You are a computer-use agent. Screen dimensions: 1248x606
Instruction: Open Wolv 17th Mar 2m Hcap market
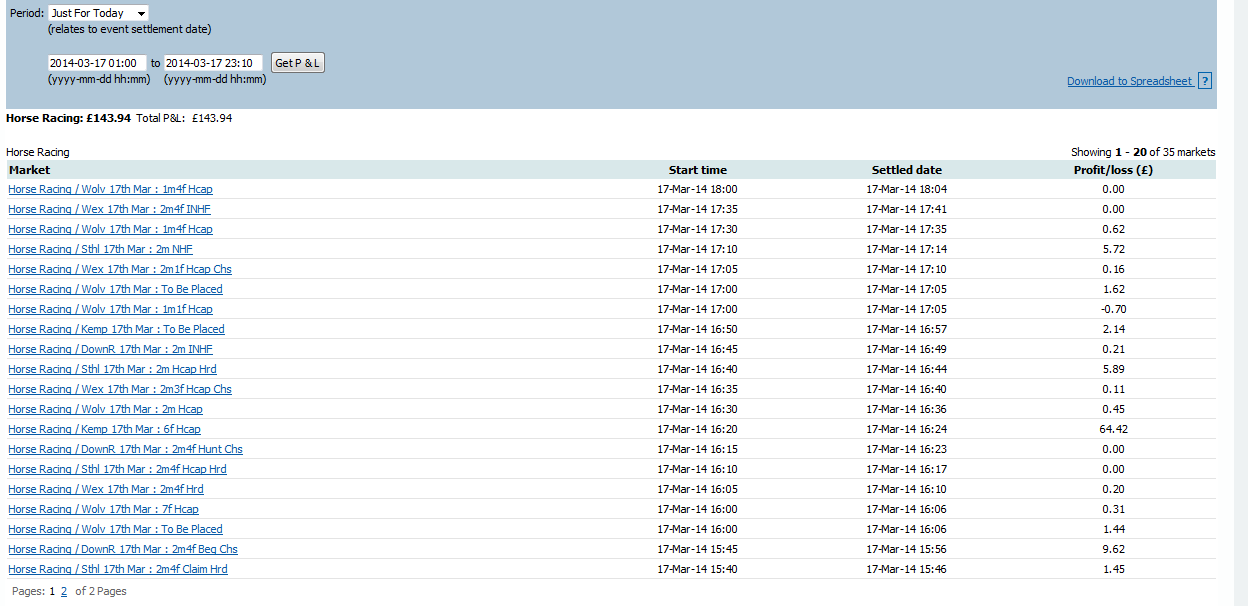click(105, 409)
